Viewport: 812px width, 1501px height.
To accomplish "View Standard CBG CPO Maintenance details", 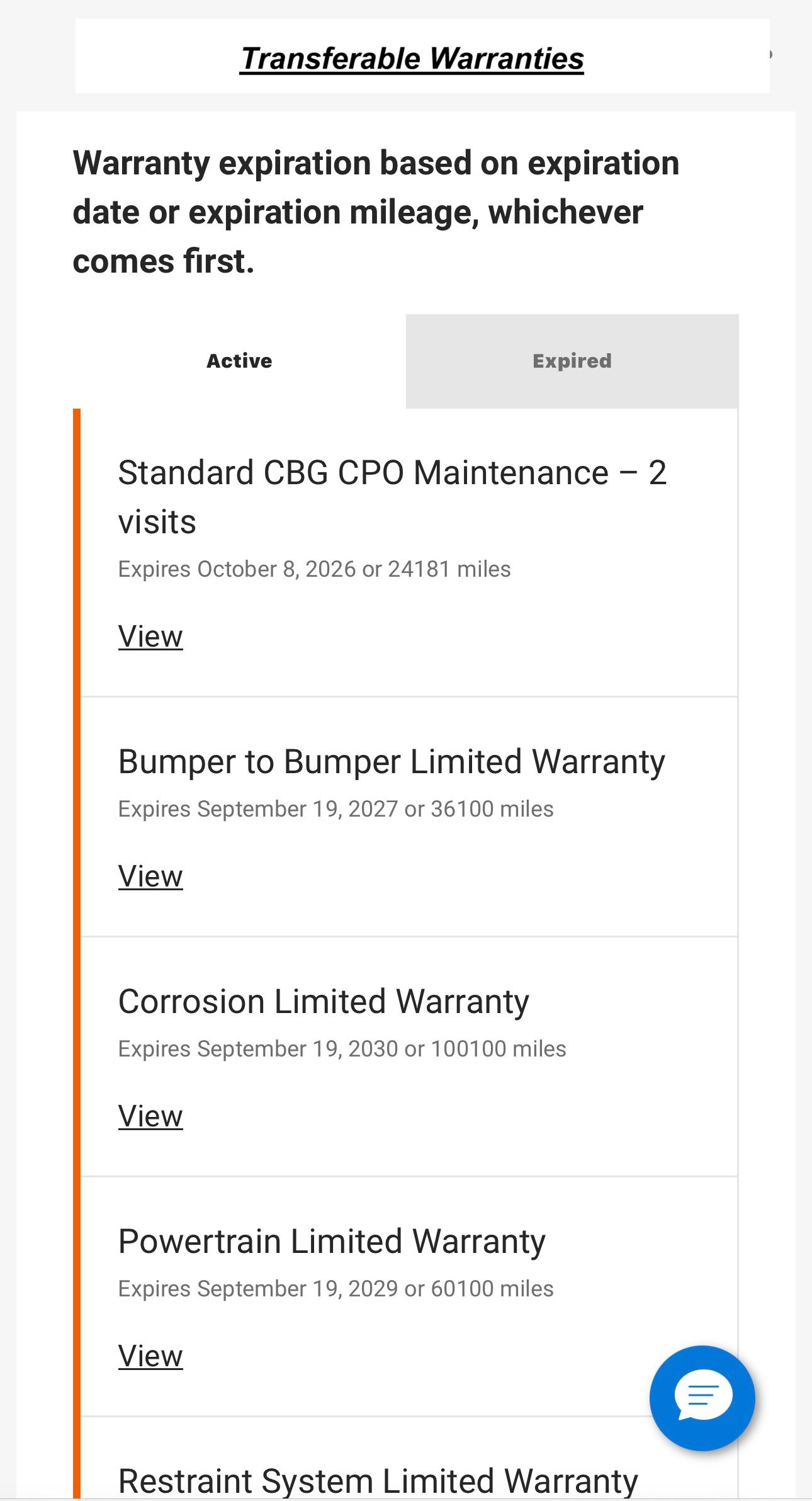I will [x=150, y=636].
